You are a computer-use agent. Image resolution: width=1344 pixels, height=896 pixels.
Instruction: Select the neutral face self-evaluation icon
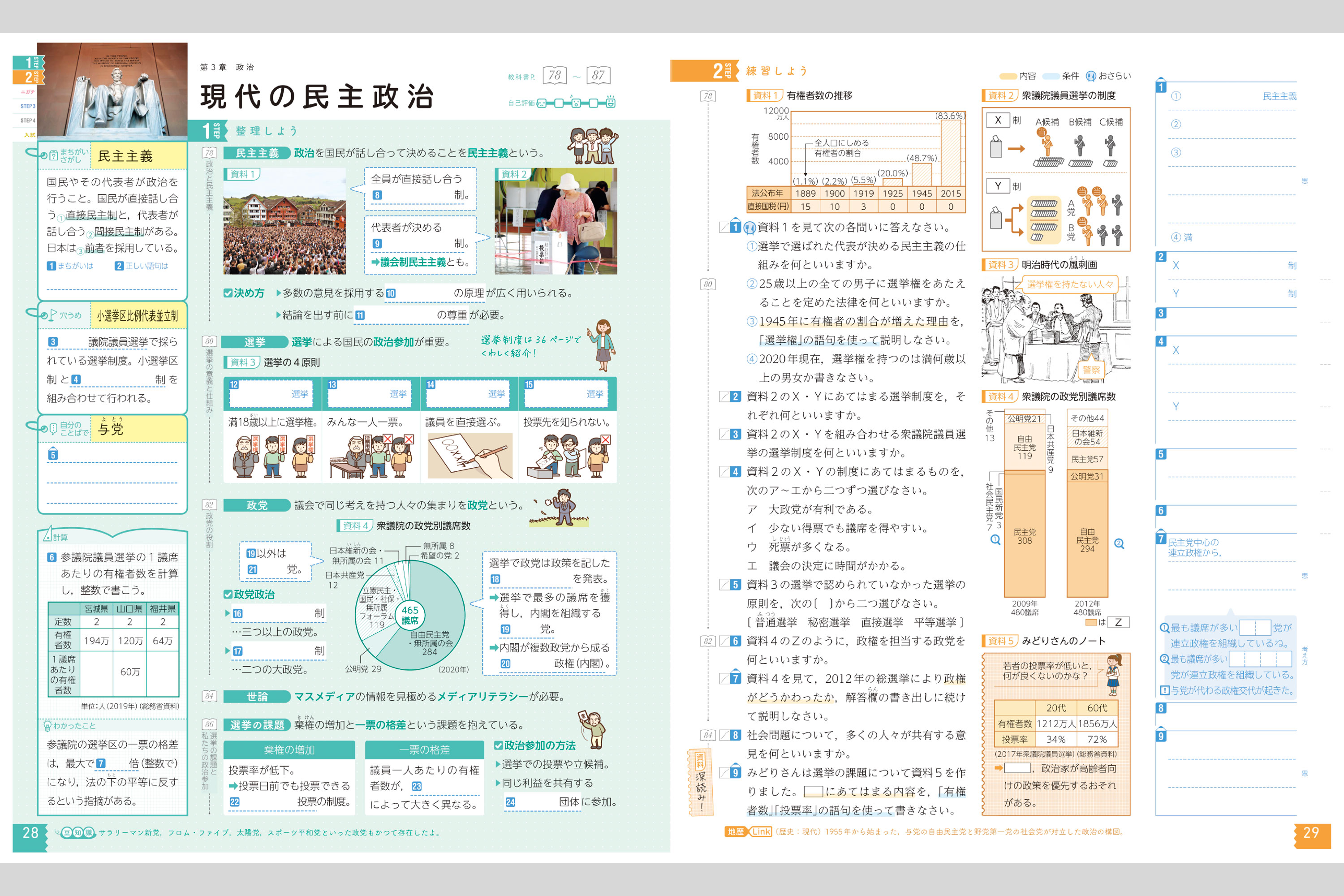click(576, 103)
